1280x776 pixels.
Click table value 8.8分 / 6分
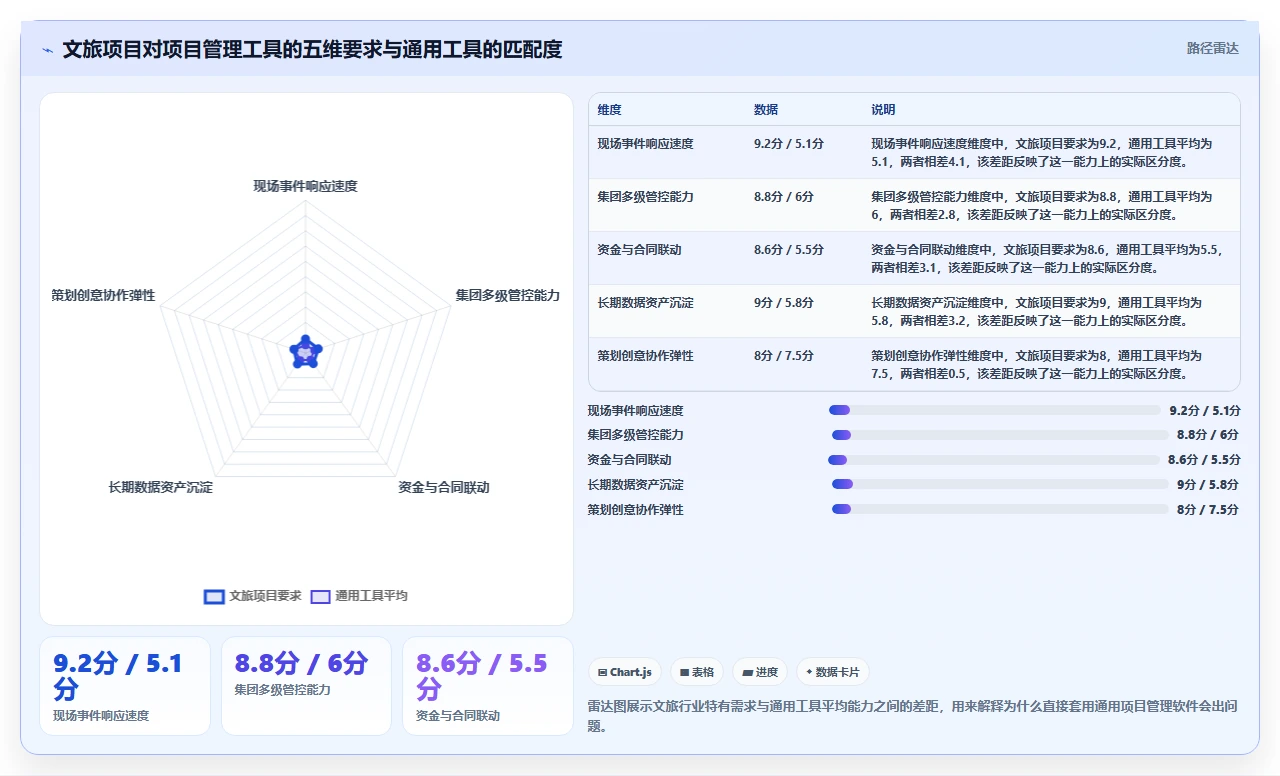pos(784,197)
